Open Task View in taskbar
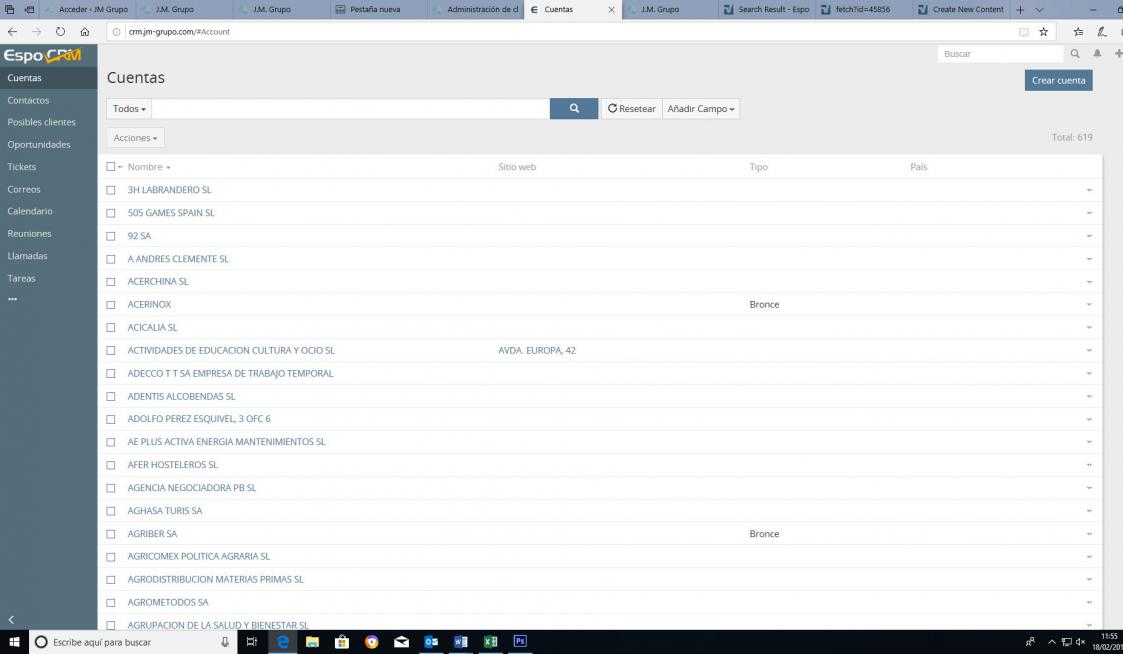 coord(251,642)
